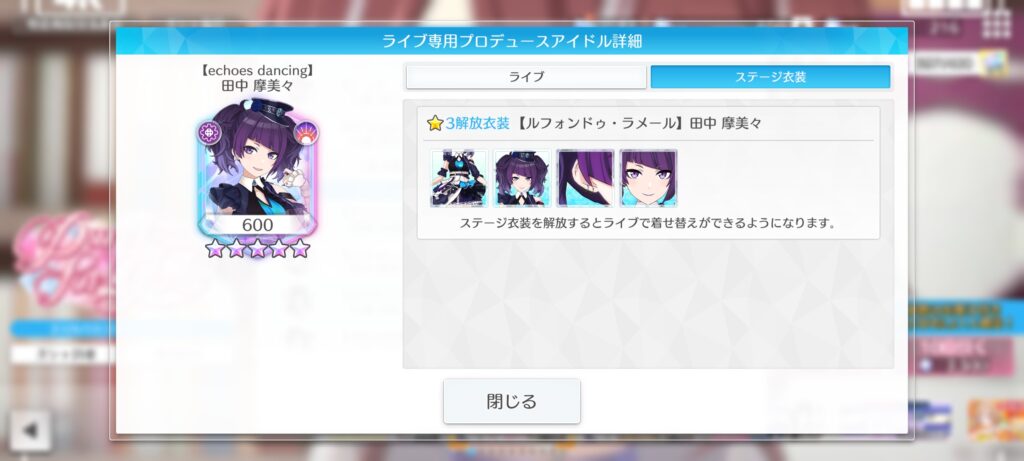Screen dimensions: 1024x461
Task: Click the 閉じる button
Action: (x=511, y=401)
